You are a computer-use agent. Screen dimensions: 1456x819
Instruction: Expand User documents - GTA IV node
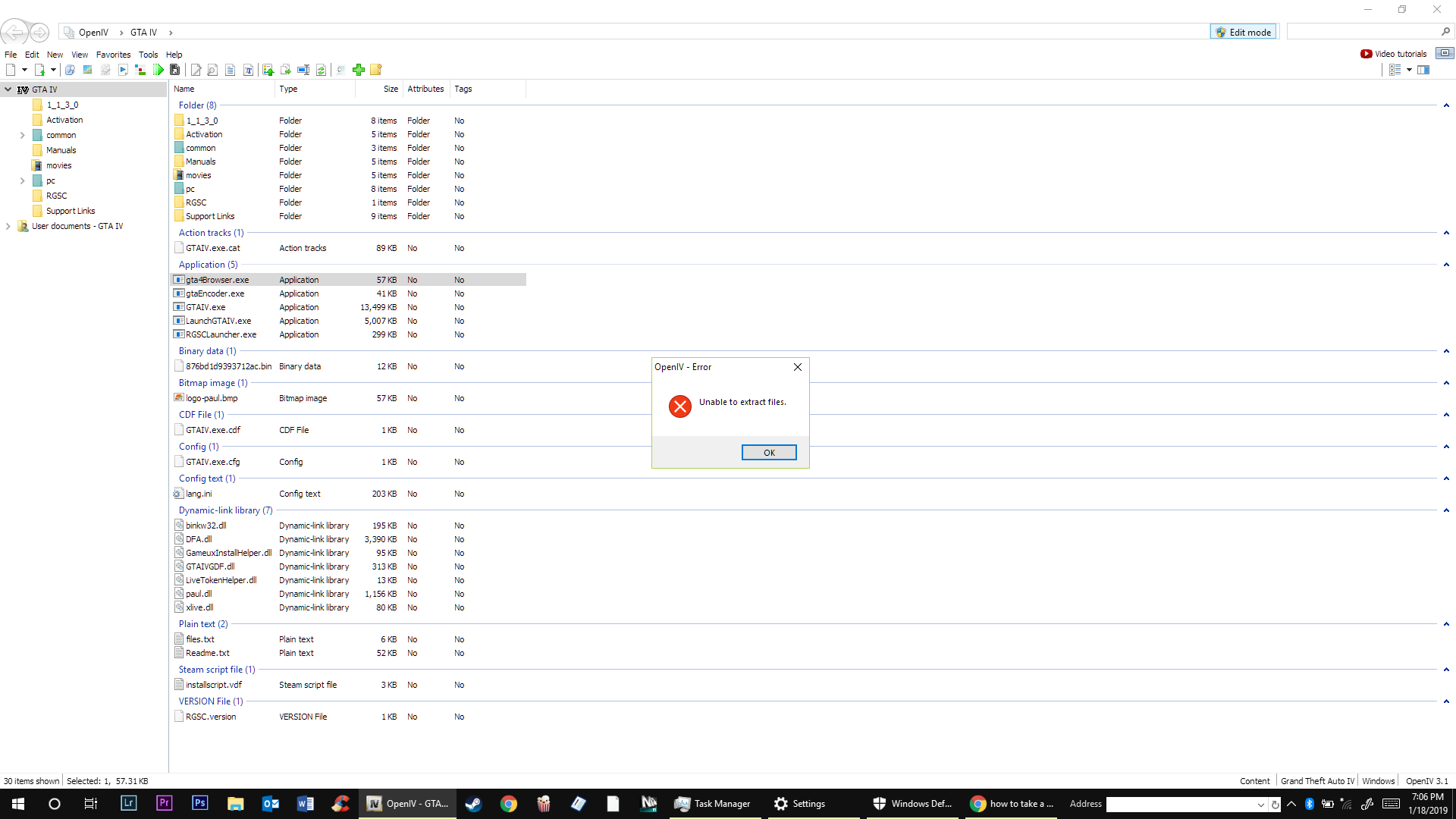(8, 226)
